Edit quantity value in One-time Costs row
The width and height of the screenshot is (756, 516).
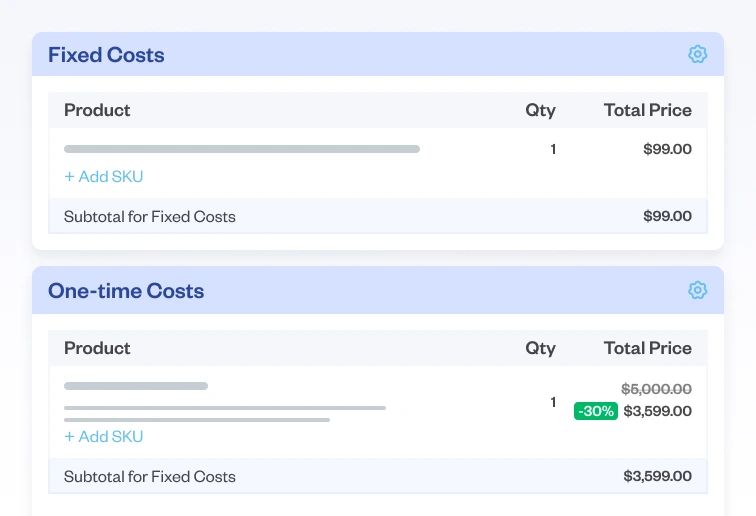point(553,402)
